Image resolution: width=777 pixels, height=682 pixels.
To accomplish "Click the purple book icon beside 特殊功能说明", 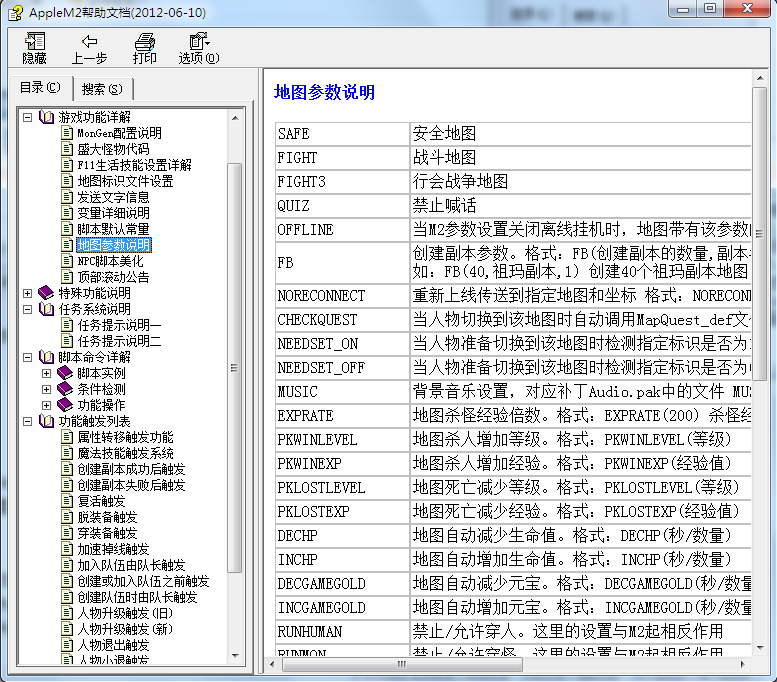I will pos(47,293).
